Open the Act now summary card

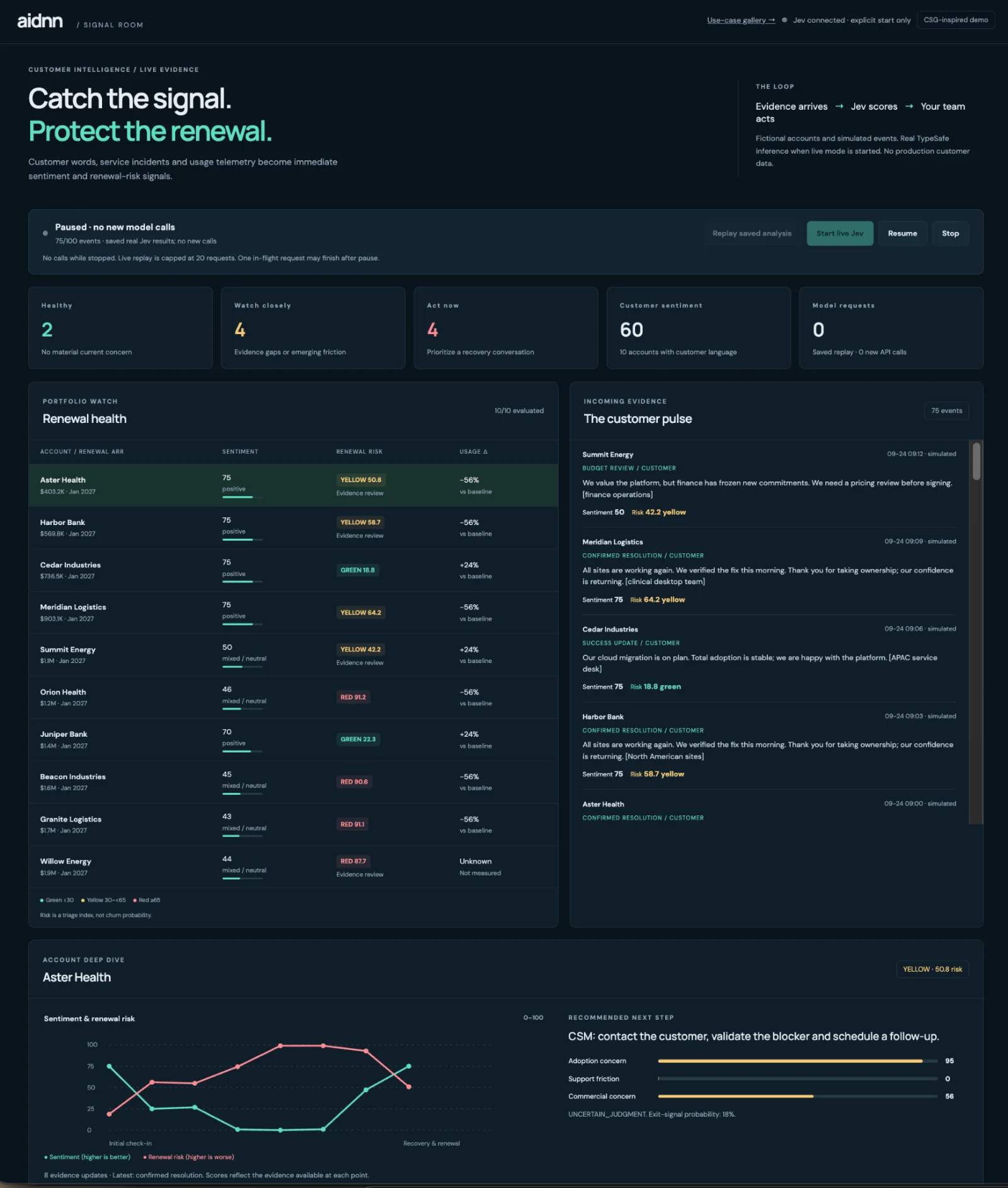point(505,328)
